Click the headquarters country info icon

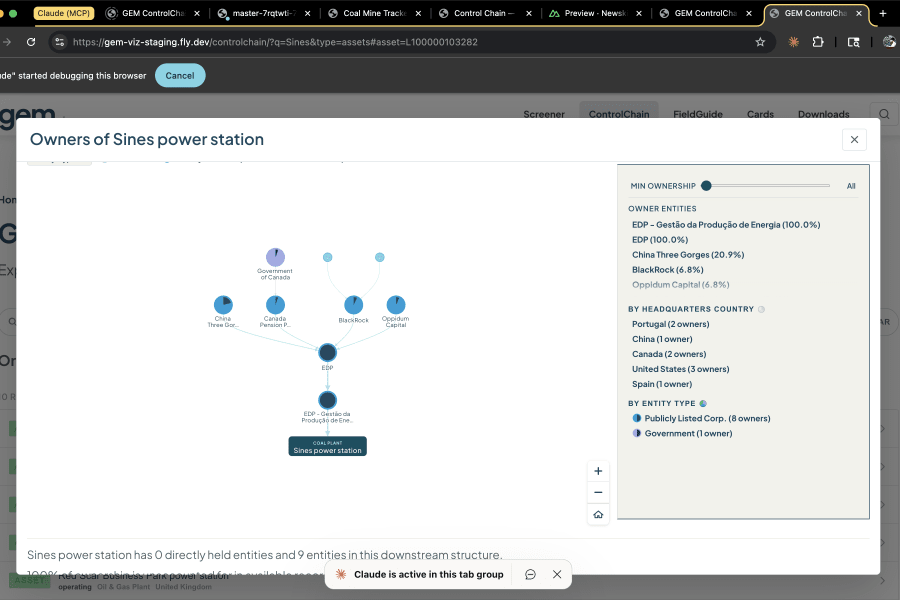[x=761, y=309]
